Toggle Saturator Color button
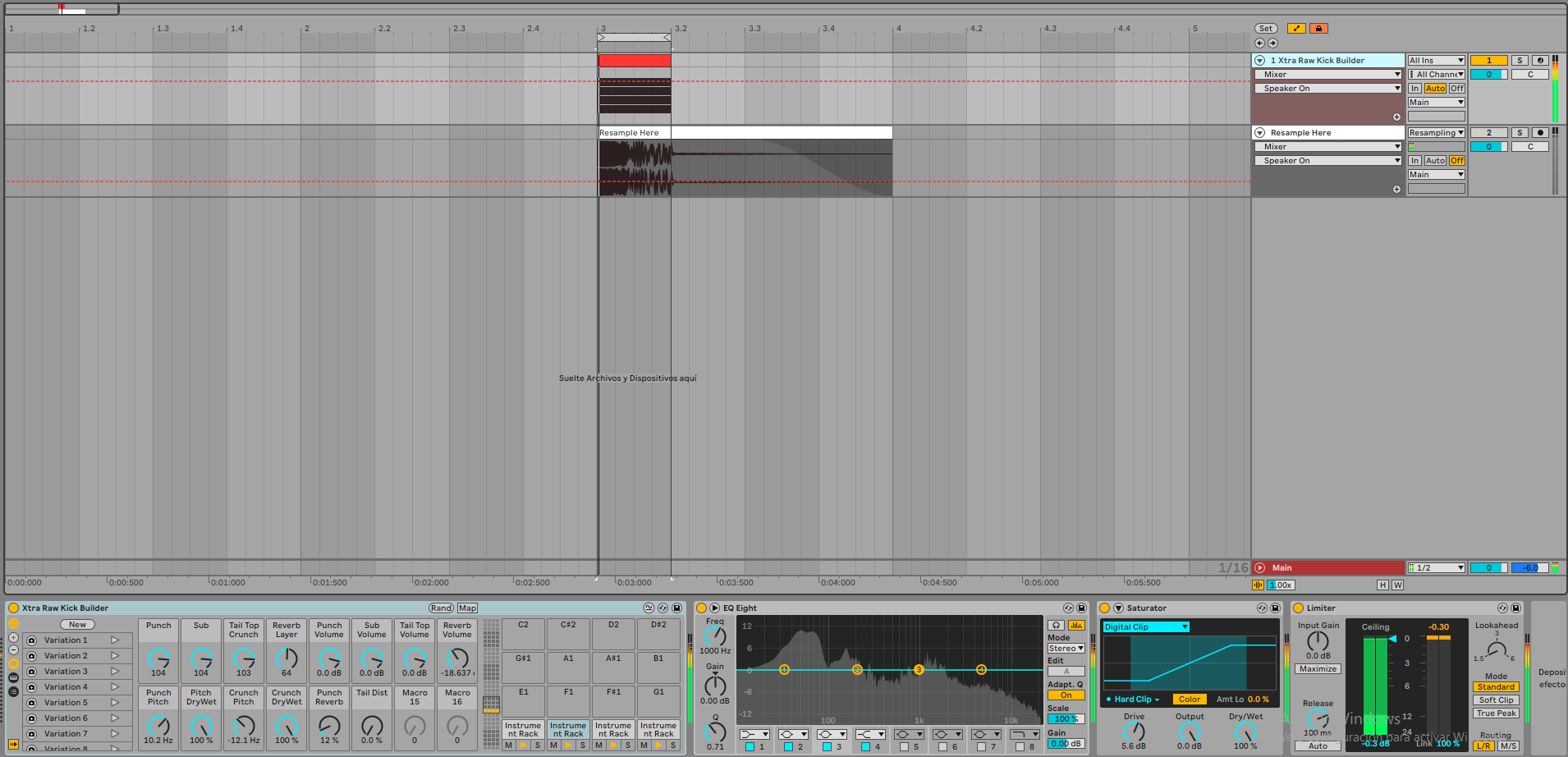Image resolution: width=1568 pixels, height=757 pixels. point(1190,700)
